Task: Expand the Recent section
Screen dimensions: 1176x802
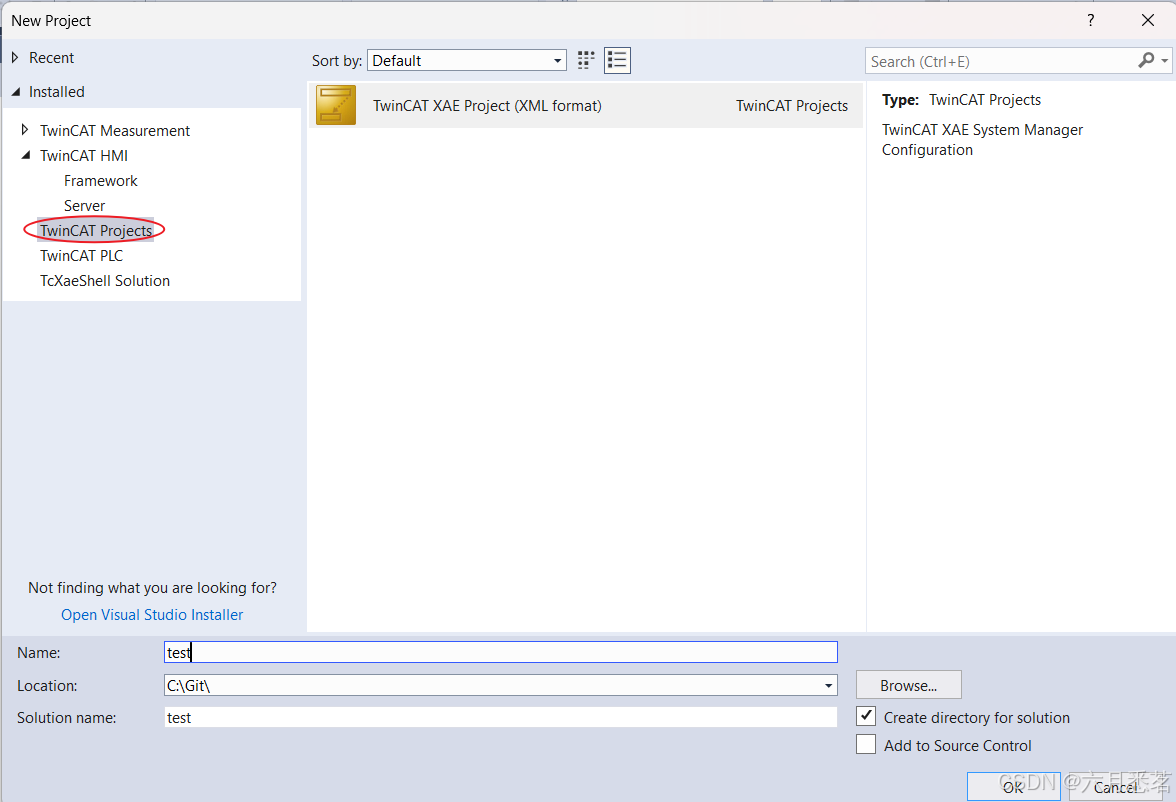Action: tap(15, 58)
